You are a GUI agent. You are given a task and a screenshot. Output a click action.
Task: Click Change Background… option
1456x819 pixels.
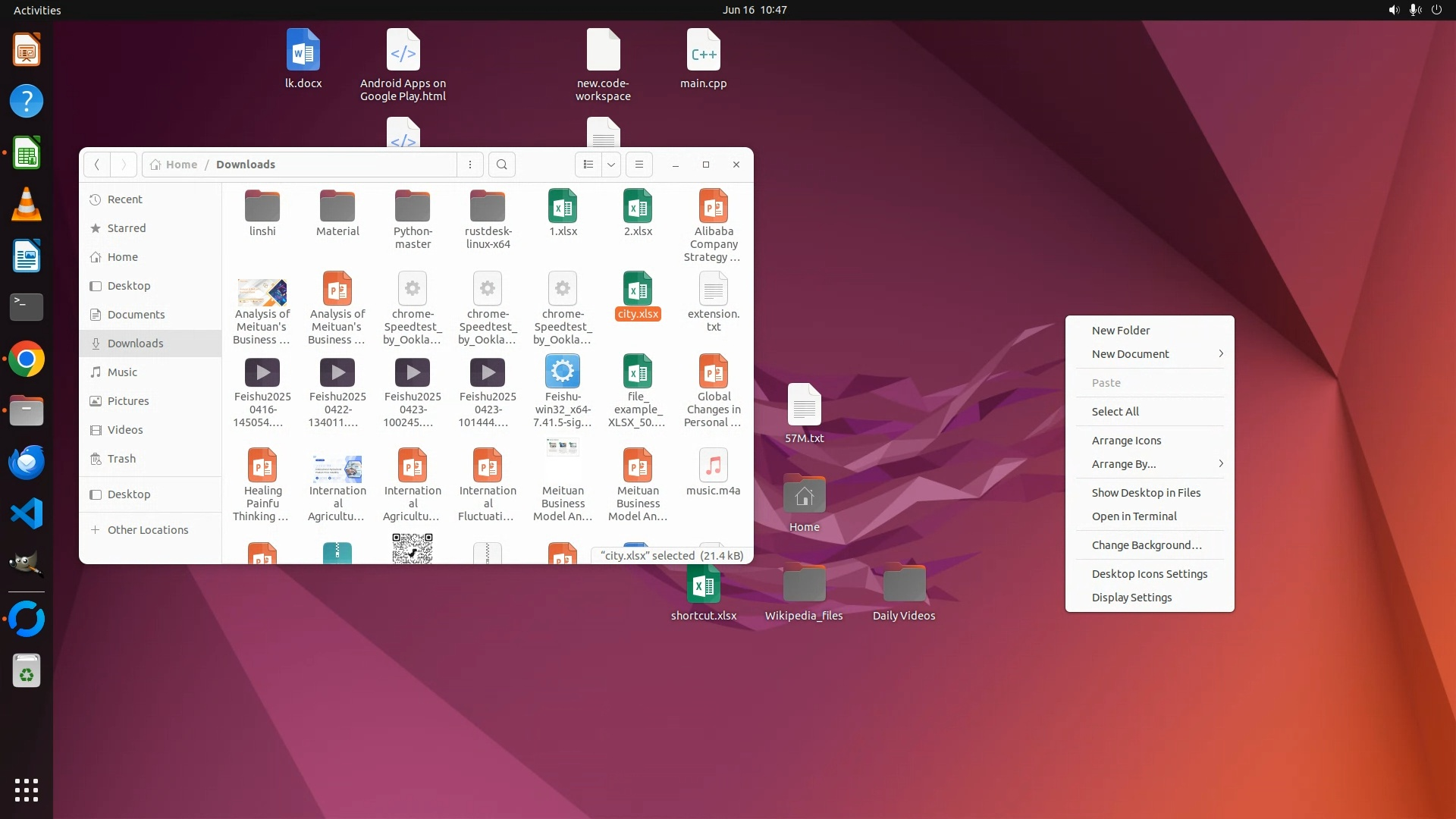[1147, 545]
